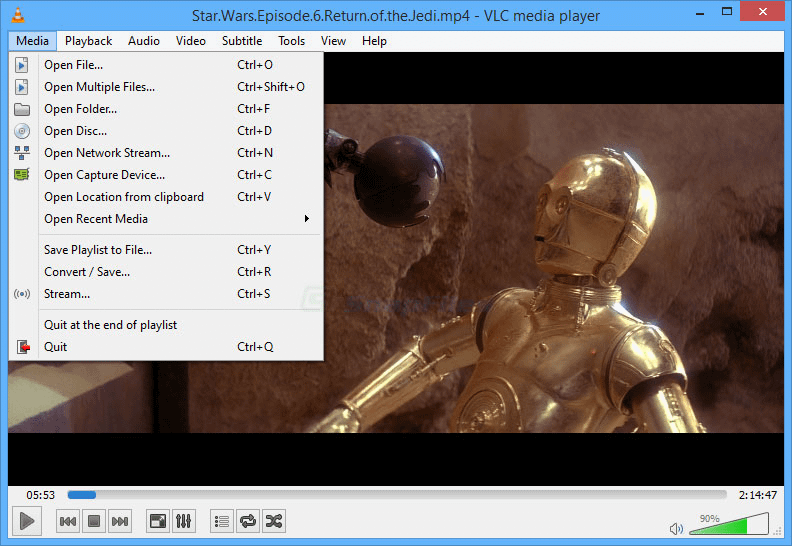The height and width of the screenshot is (546, 792).
Task: Open the Audio menu
Action: click(x=144, y=41)
